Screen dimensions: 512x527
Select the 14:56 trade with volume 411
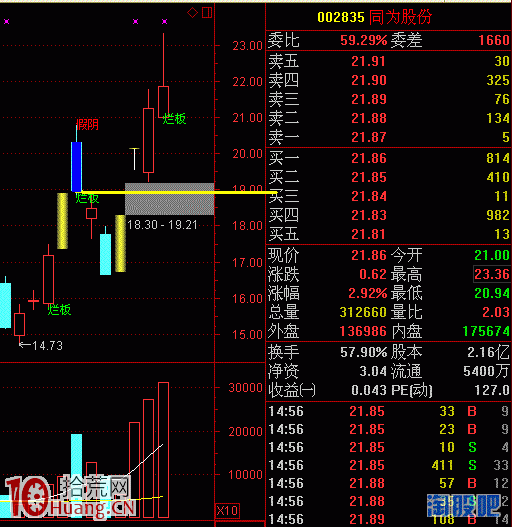(389, 465)
